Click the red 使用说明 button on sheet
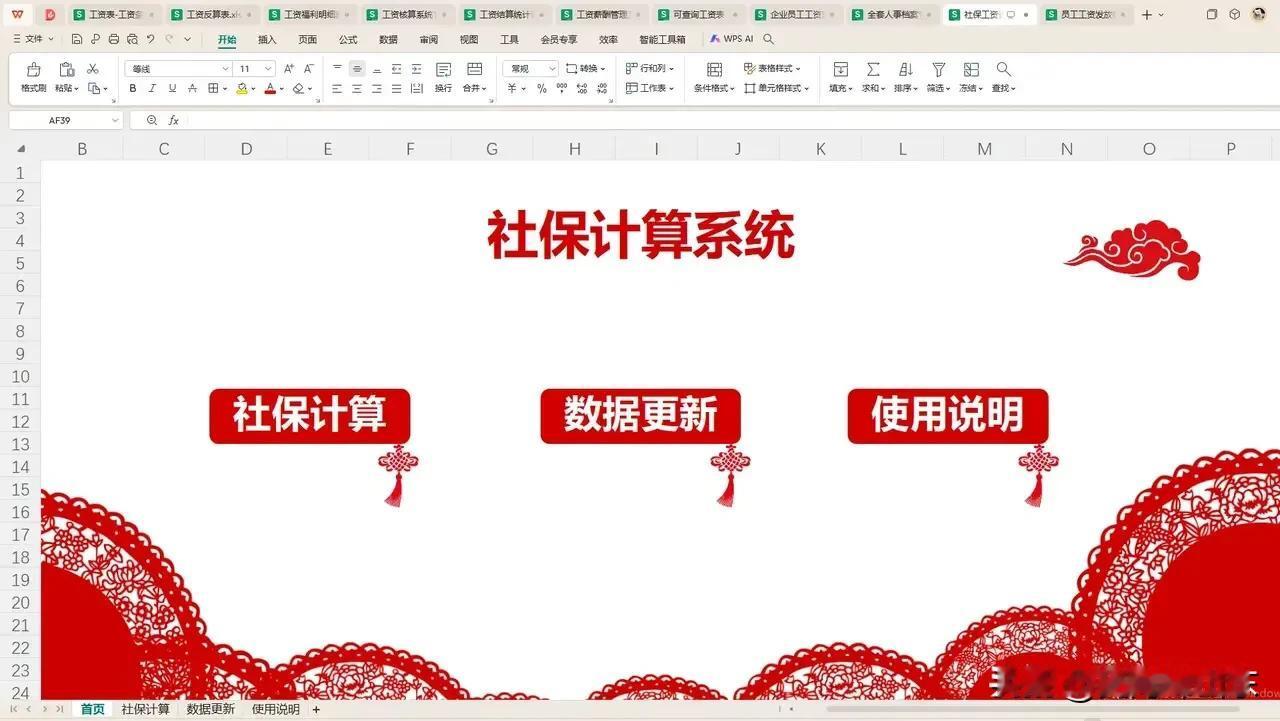This screenshot has height=721, width=1280. point(948,416)
